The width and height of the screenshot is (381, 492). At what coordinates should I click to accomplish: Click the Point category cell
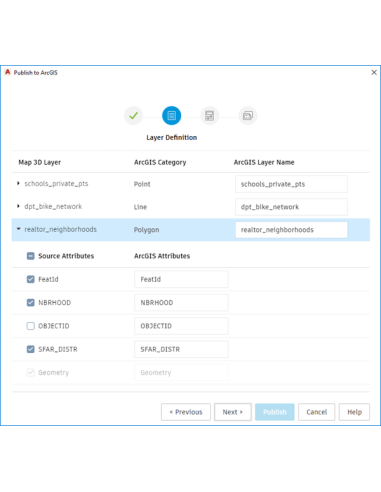pos(142,184)
